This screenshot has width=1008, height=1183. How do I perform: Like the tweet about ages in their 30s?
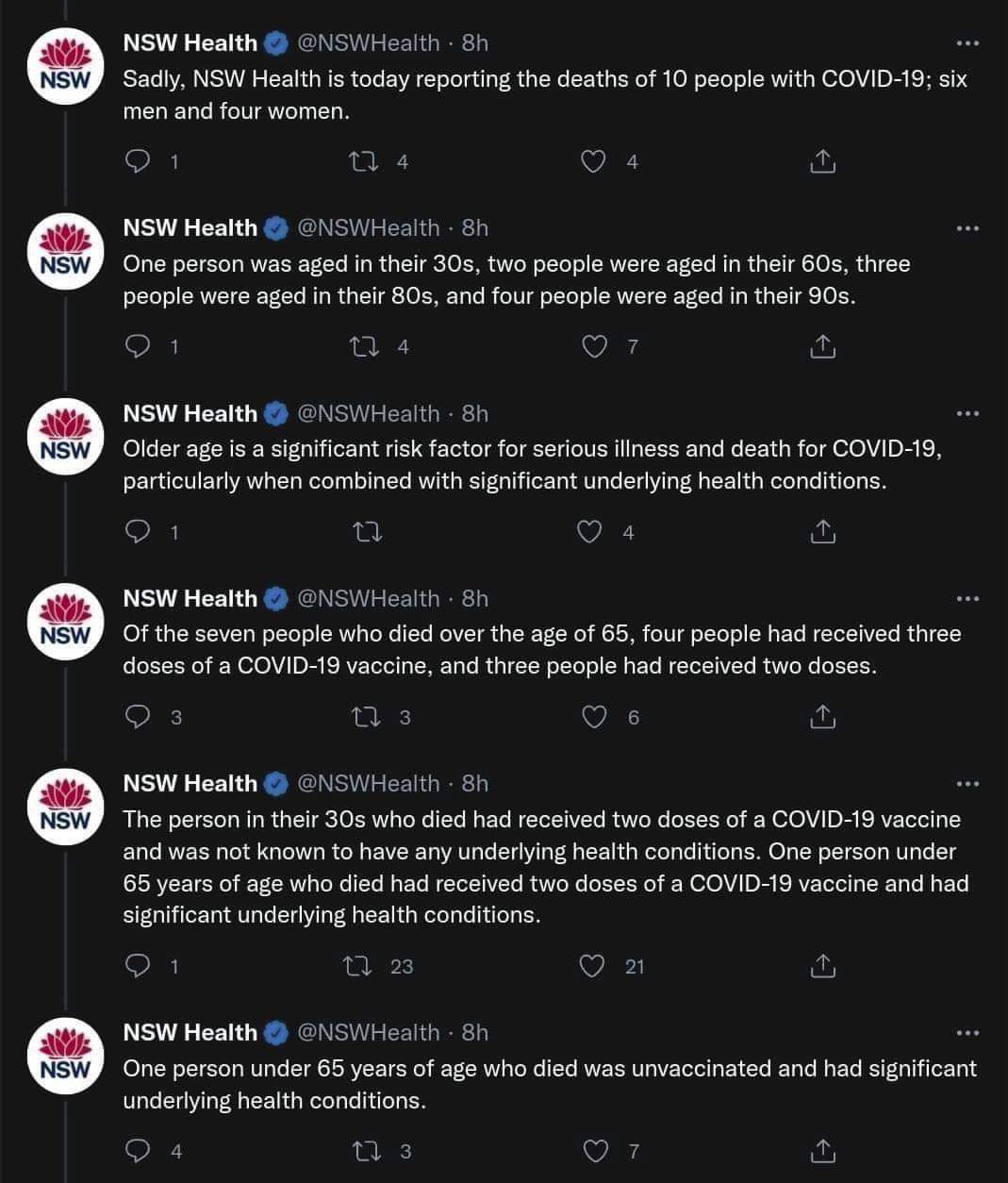tap(594, 347)
